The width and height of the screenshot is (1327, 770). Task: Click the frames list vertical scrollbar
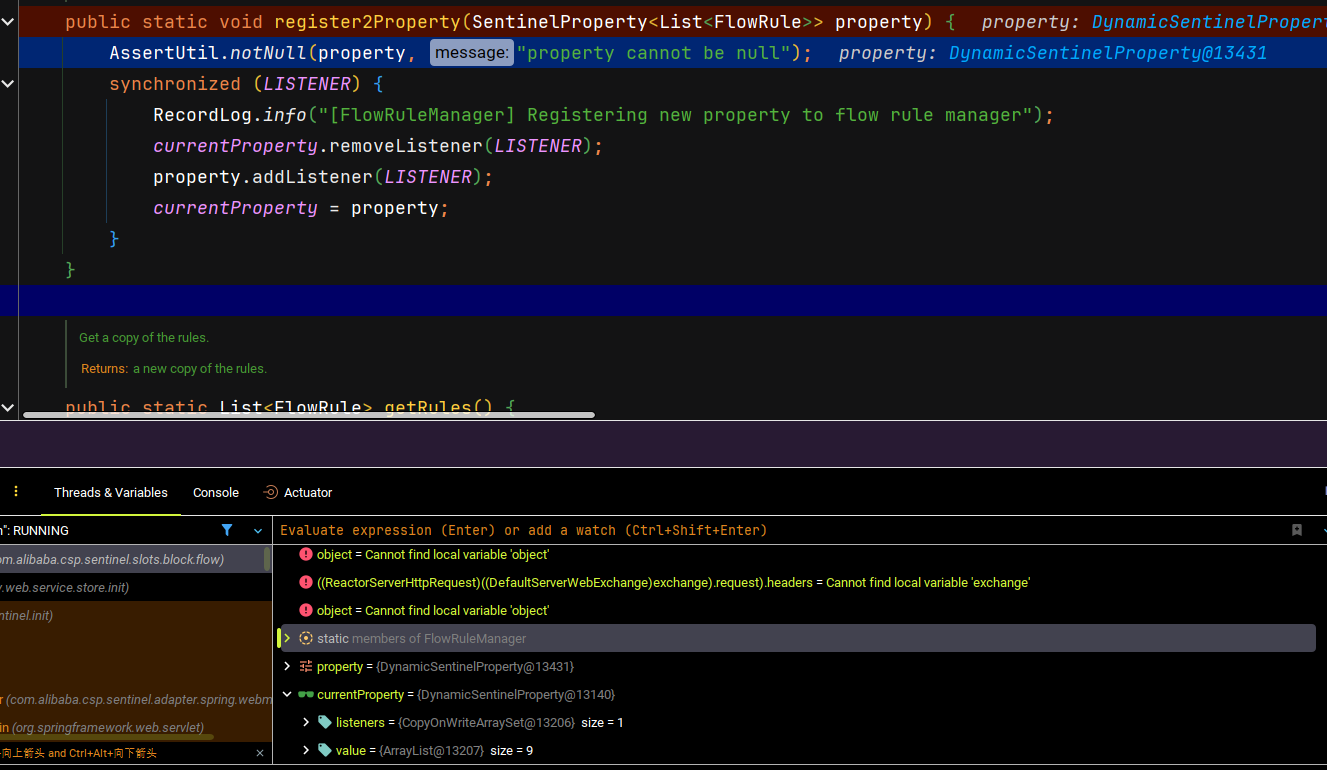coord(267,559)
